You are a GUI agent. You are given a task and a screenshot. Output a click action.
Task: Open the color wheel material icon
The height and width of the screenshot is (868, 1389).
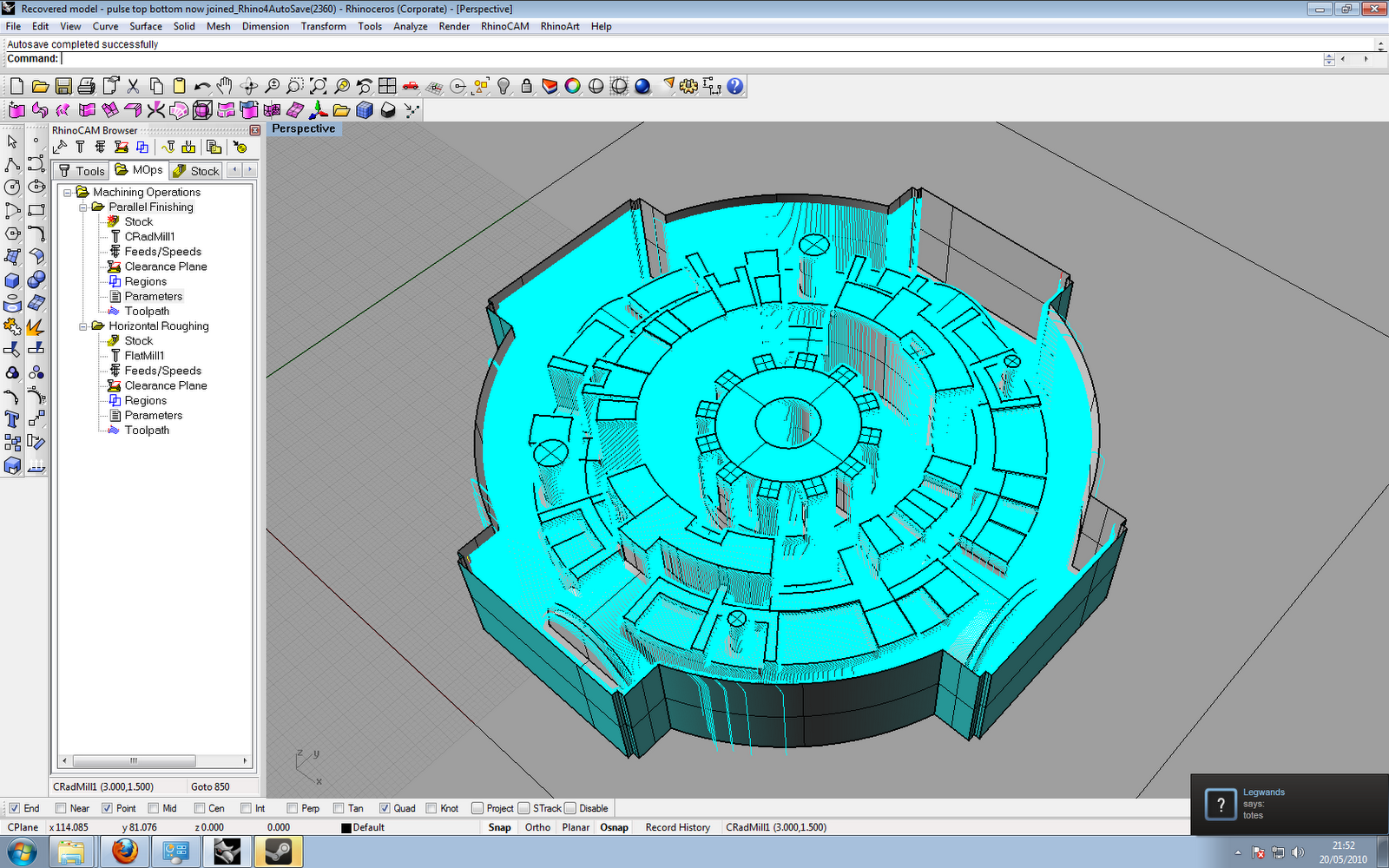pyautogui.click(x=573, y=86)
